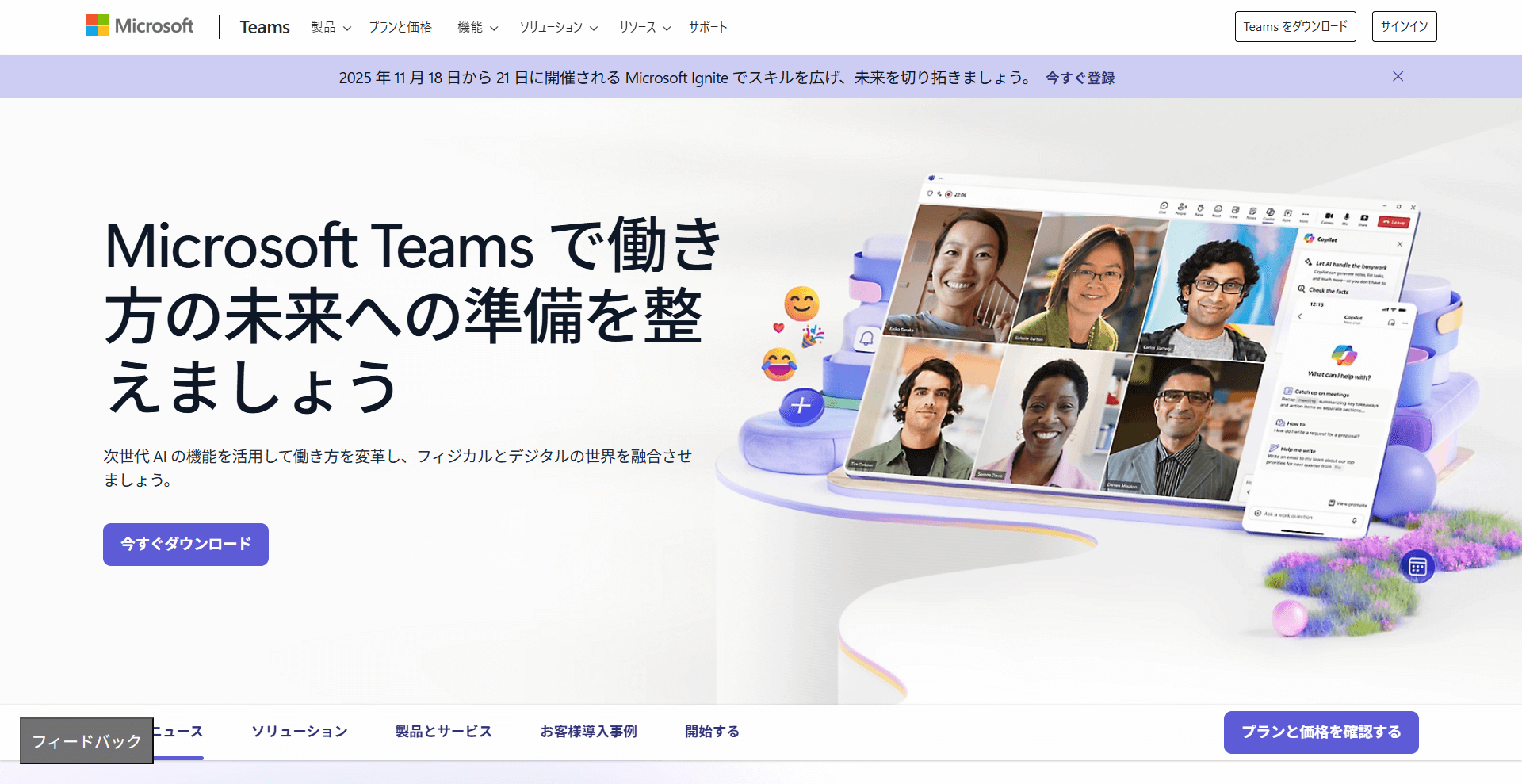Expand the 機能 dropdown menu

point(477,27)
